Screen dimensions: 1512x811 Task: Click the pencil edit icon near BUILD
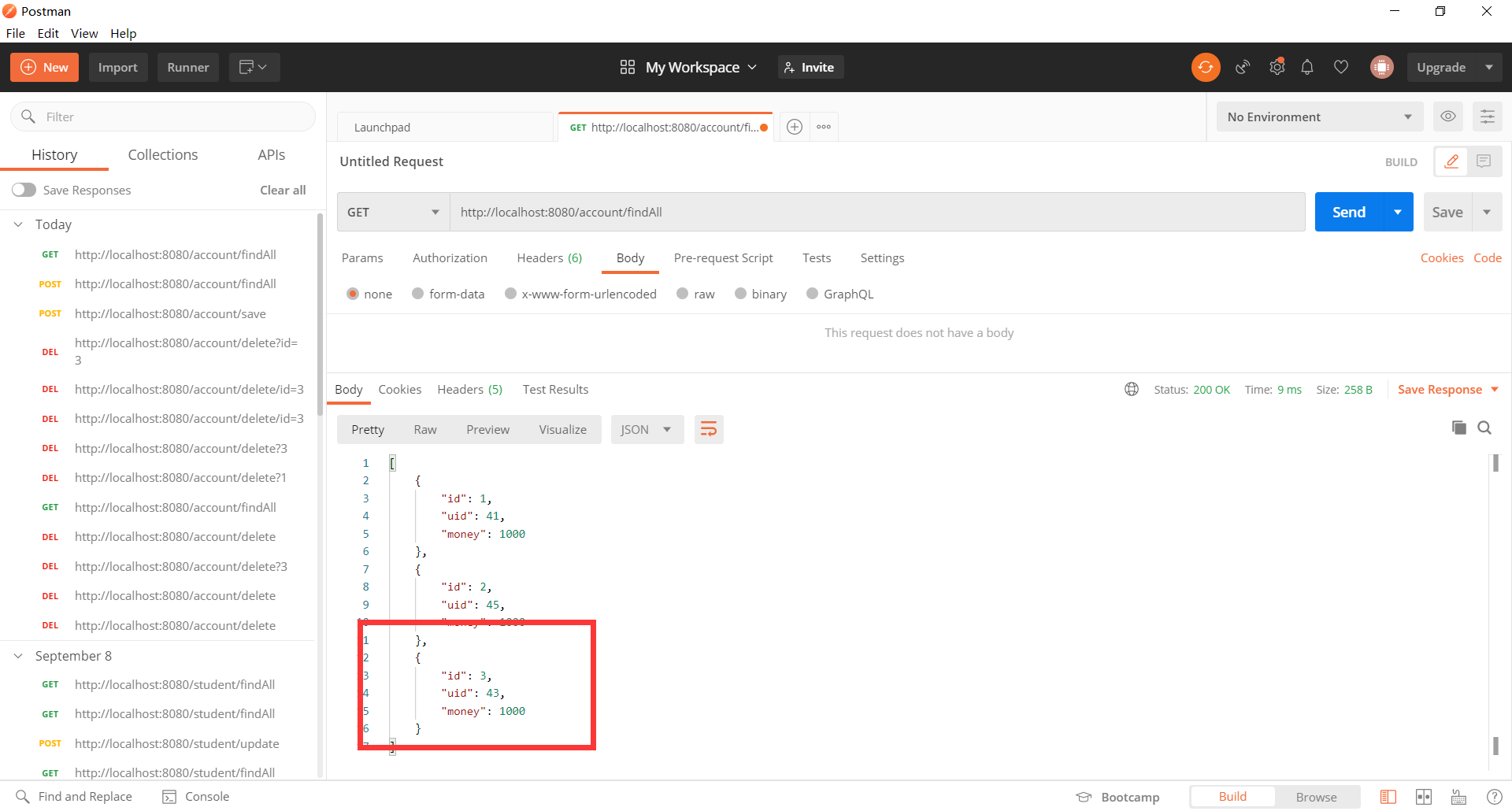(1451, 161)
